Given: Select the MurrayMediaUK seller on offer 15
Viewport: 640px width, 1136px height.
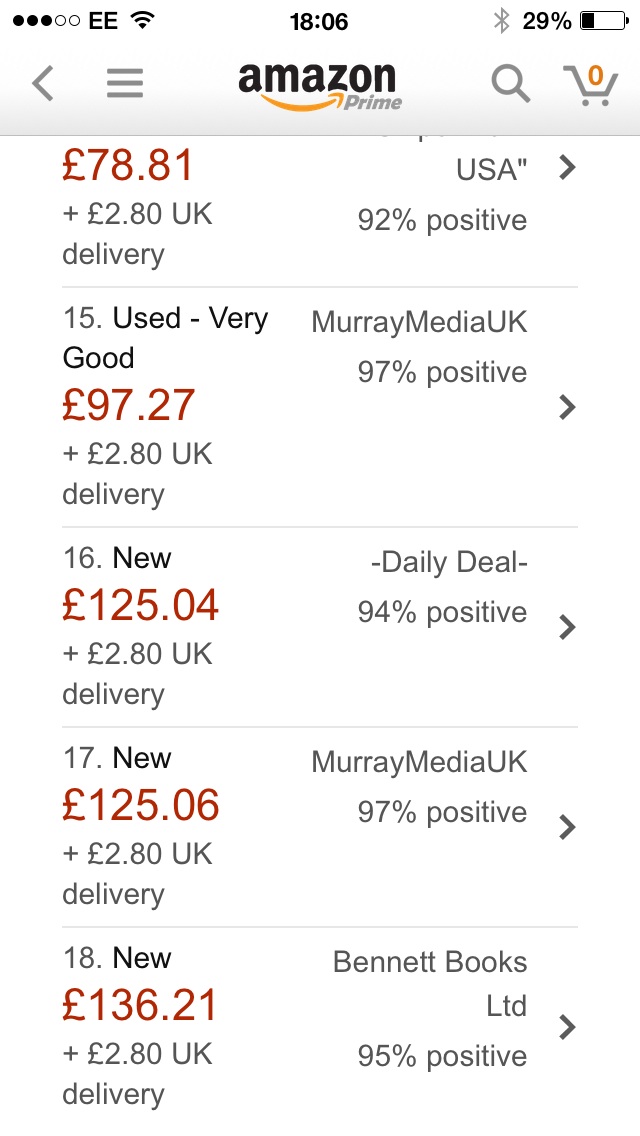Looking at the screenshot, I should point(419,322).
